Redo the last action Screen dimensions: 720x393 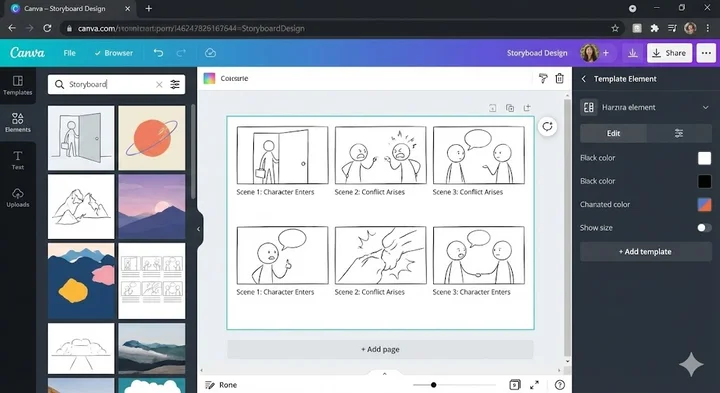(181, 53)
